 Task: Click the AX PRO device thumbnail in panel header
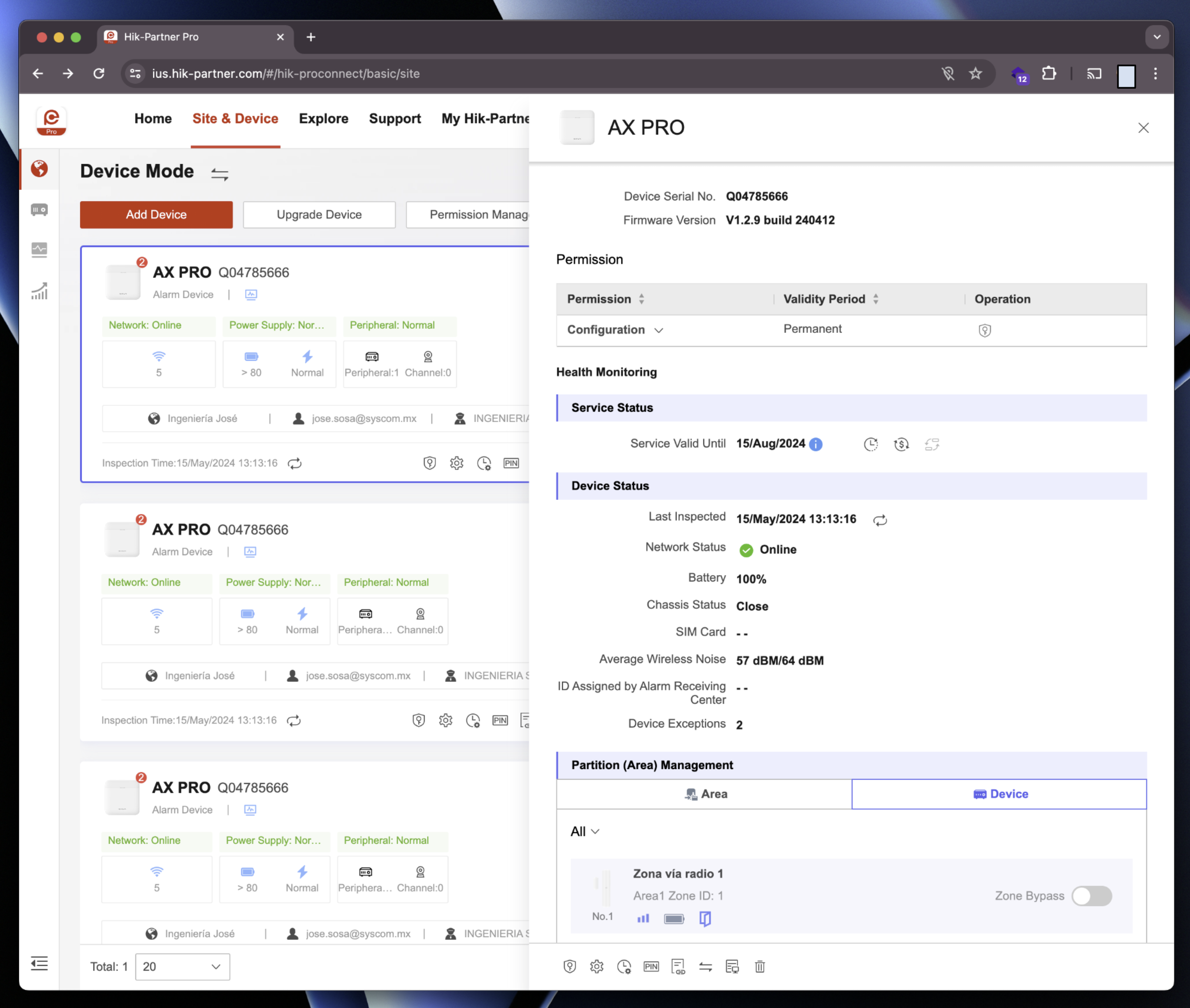tap(577, 127)
